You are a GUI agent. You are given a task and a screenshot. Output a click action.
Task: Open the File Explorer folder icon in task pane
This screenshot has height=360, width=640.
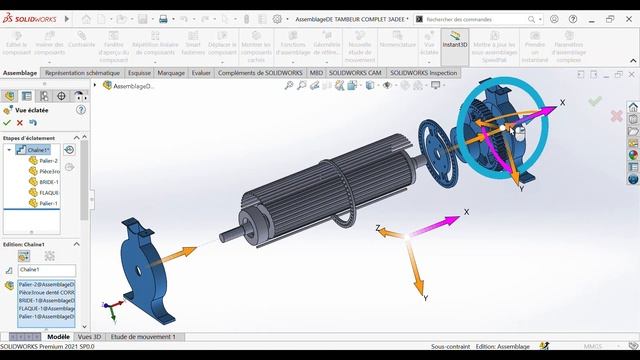pos(633,131)
